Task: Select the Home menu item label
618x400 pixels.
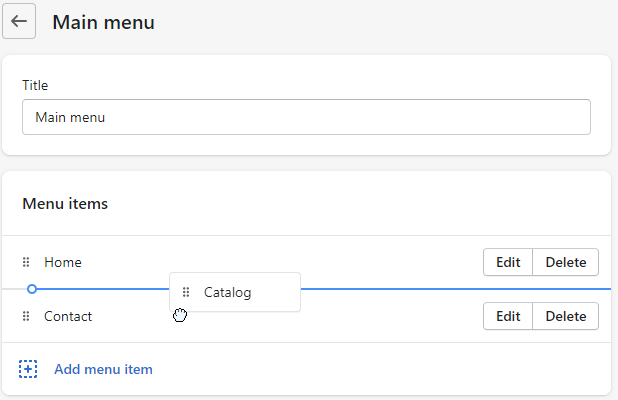Action: (63, 262)
